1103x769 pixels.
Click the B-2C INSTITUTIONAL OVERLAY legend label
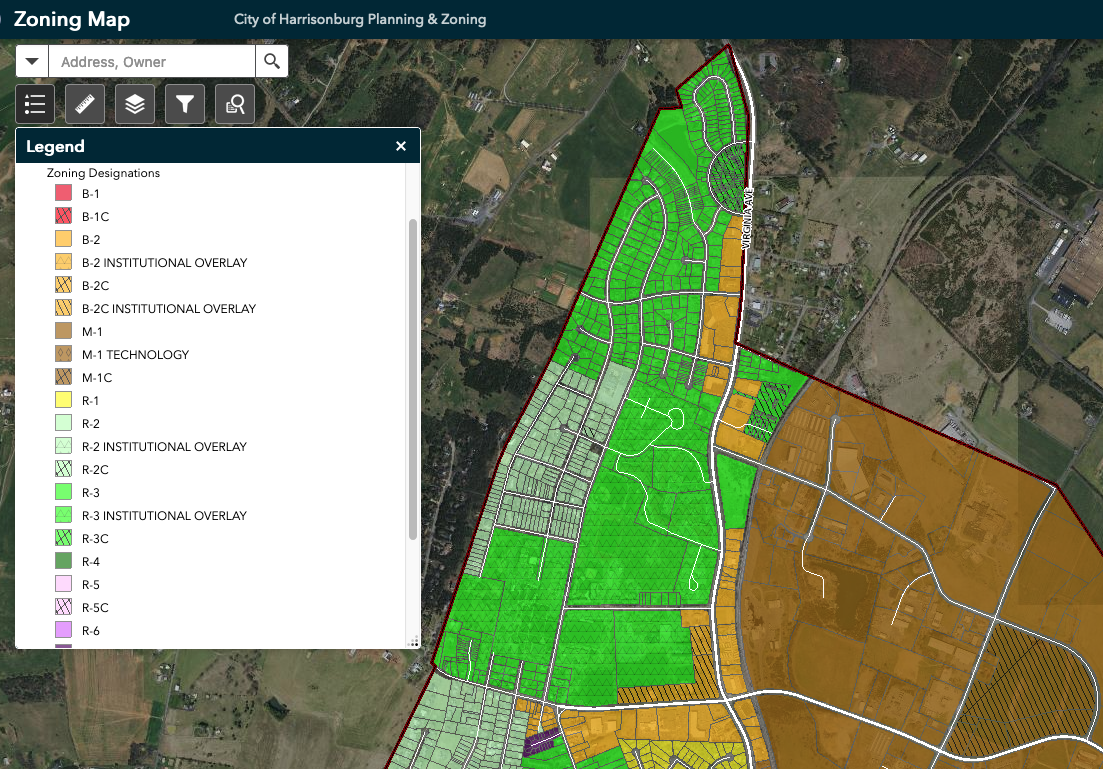[169, 309]
